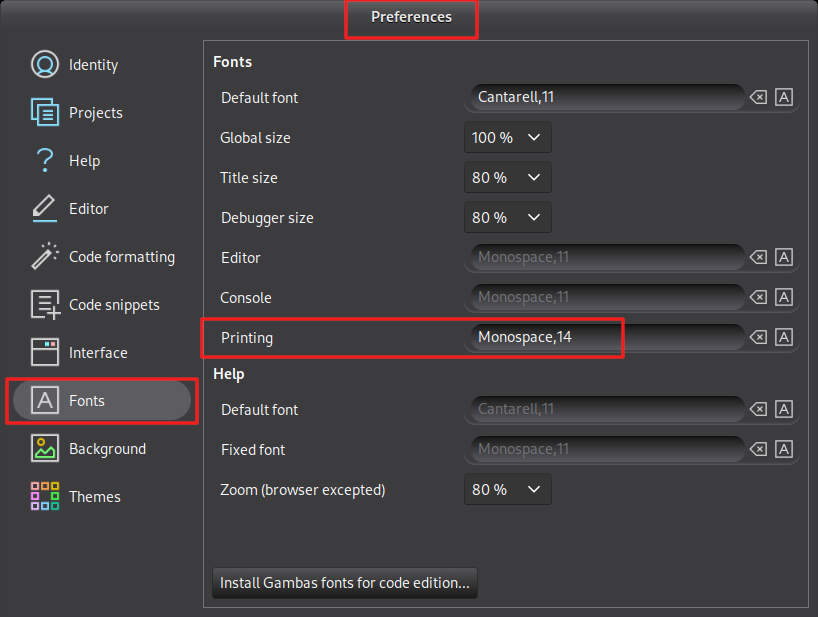The width and height of the screenshot is (818, 617).
Task: Clear the Help Default font value
Action: (x=759, y=409)
